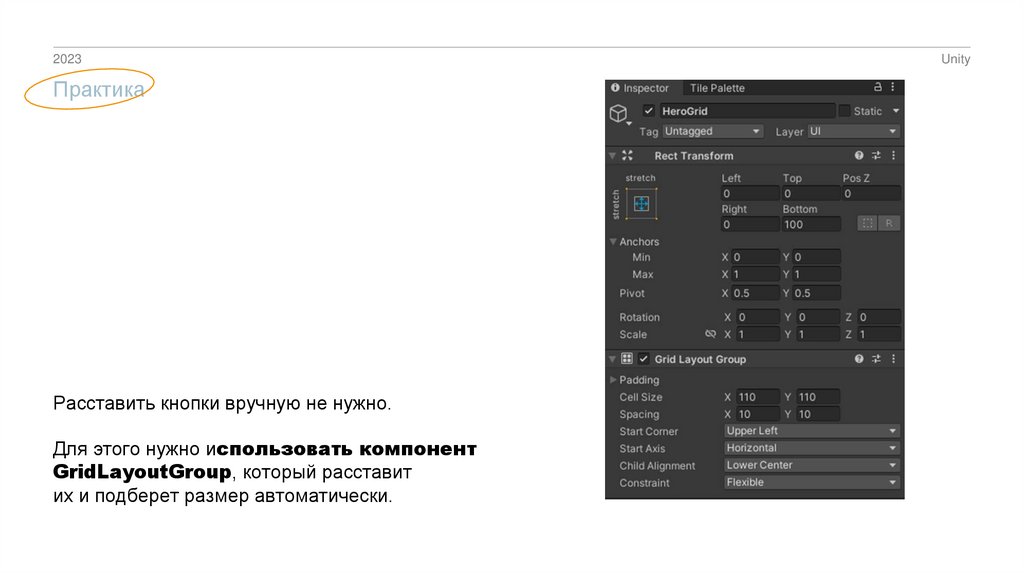Open Child Alignment dropdown showing Lower Center
The width and height of the screenshot is (1024, 574).
pos(812,465)
